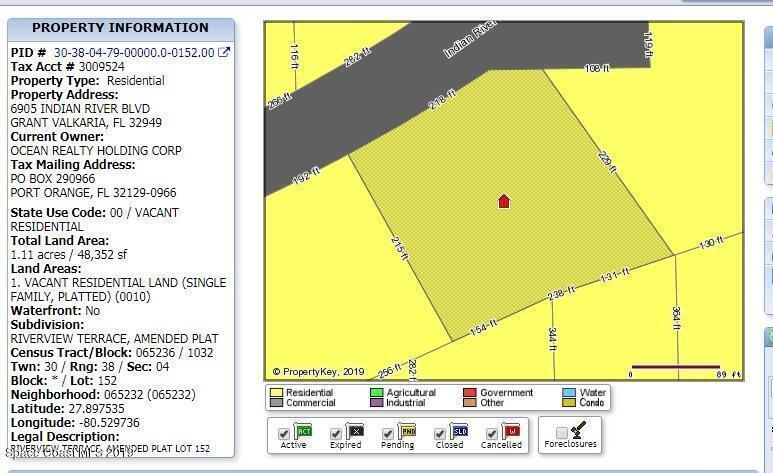Toggle the Expired listings checkbox
The width and height of the screenshot is (773, 473).
(x=336, y=434)
